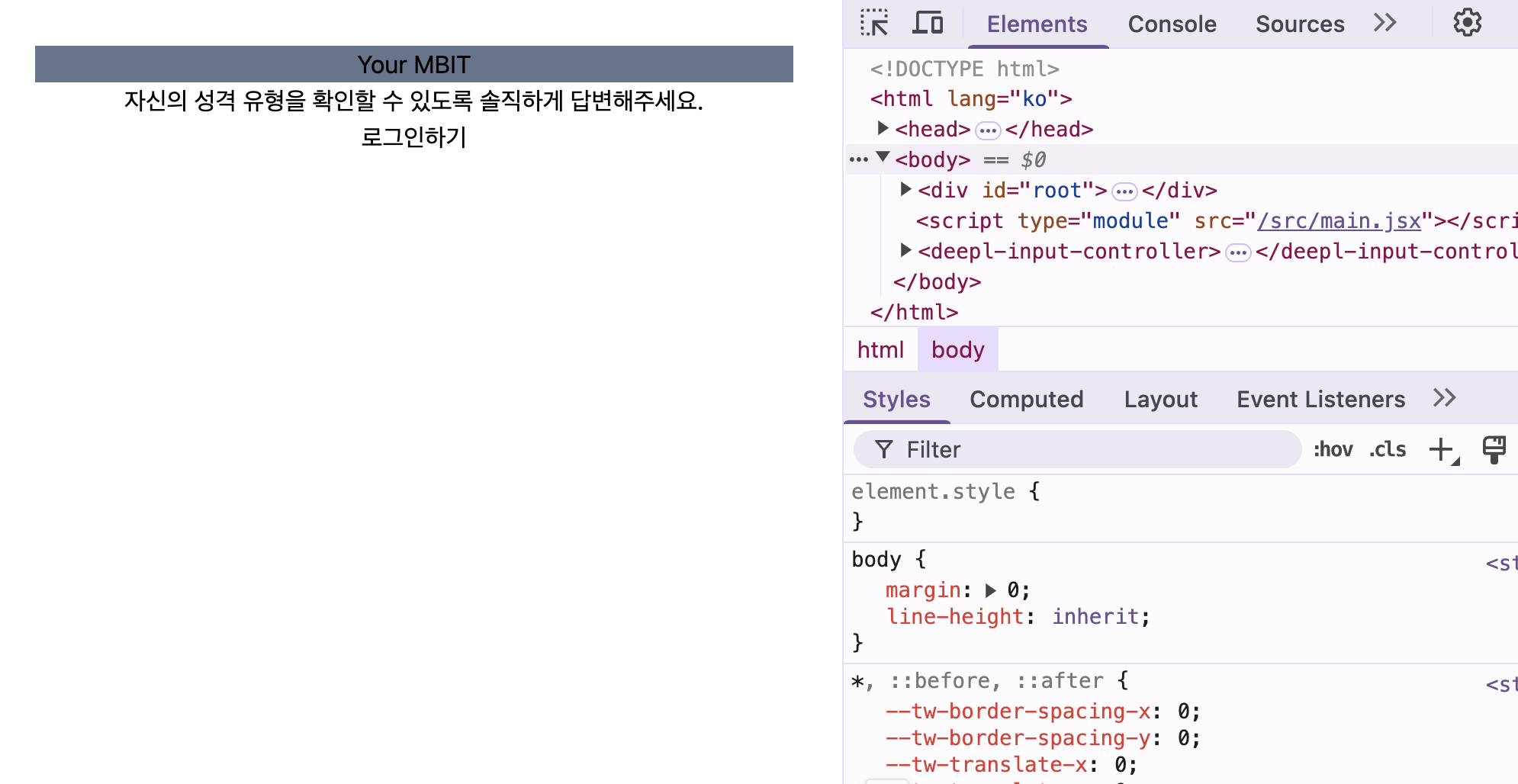Open the Styles pane tab

pyautogui.click(x=896, y=400)
